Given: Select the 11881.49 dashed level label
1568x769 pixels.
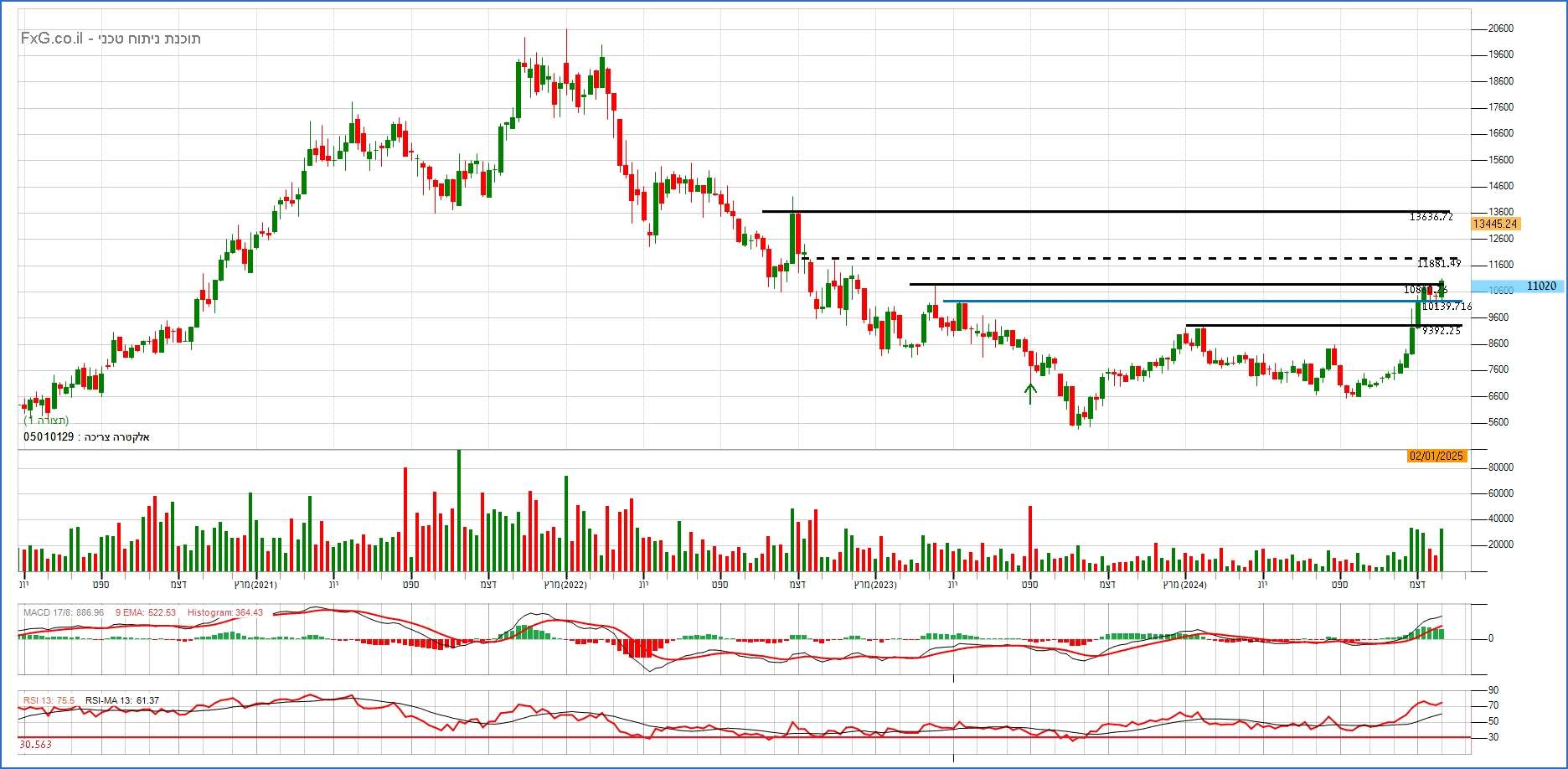Looking at the screenshot, I should [1439, 264].
